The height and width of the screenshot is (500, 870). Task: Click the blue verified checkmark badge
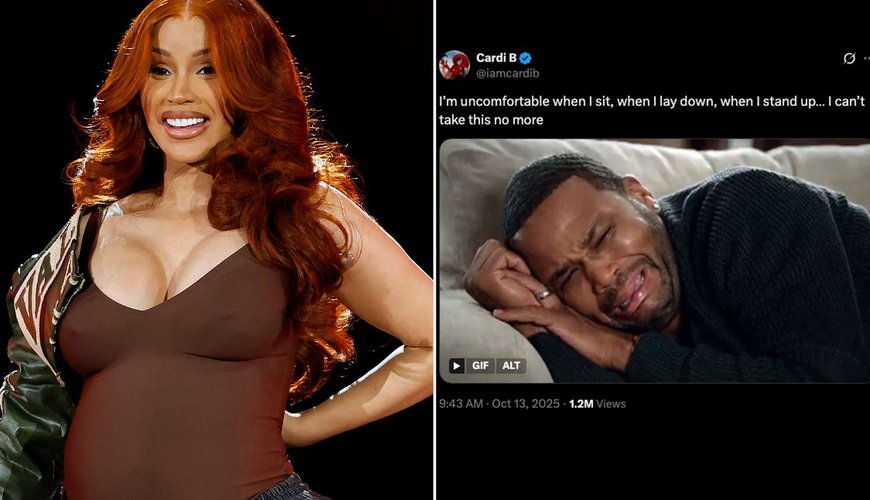click(x=525, y=58)
